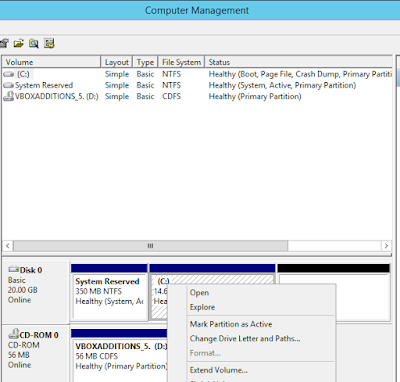Sort by the Status column header
This screenshot has width=400, height=382.
pos(298,62)
